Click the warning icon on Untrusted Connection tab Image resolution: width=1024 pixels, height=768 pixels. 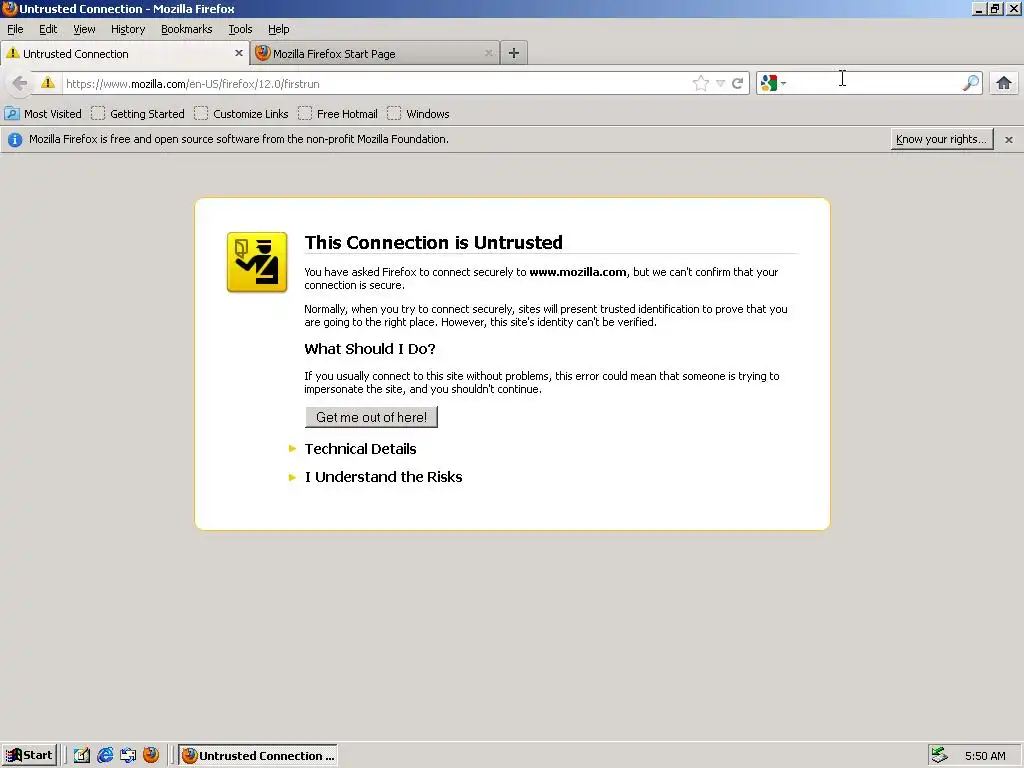(x=12, y=53)
